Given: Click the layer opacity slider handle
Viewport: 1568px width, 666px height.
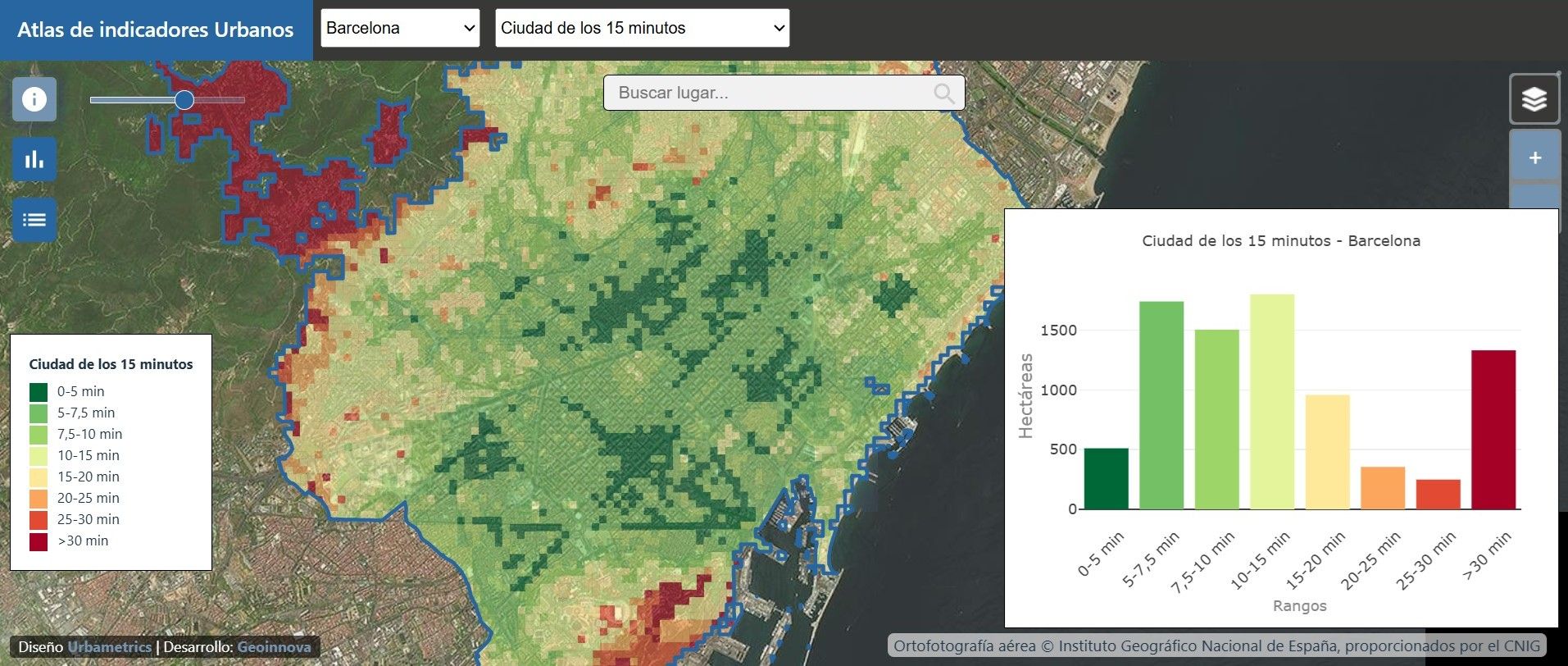Looking at the screenshot, I should coord(184,100).
